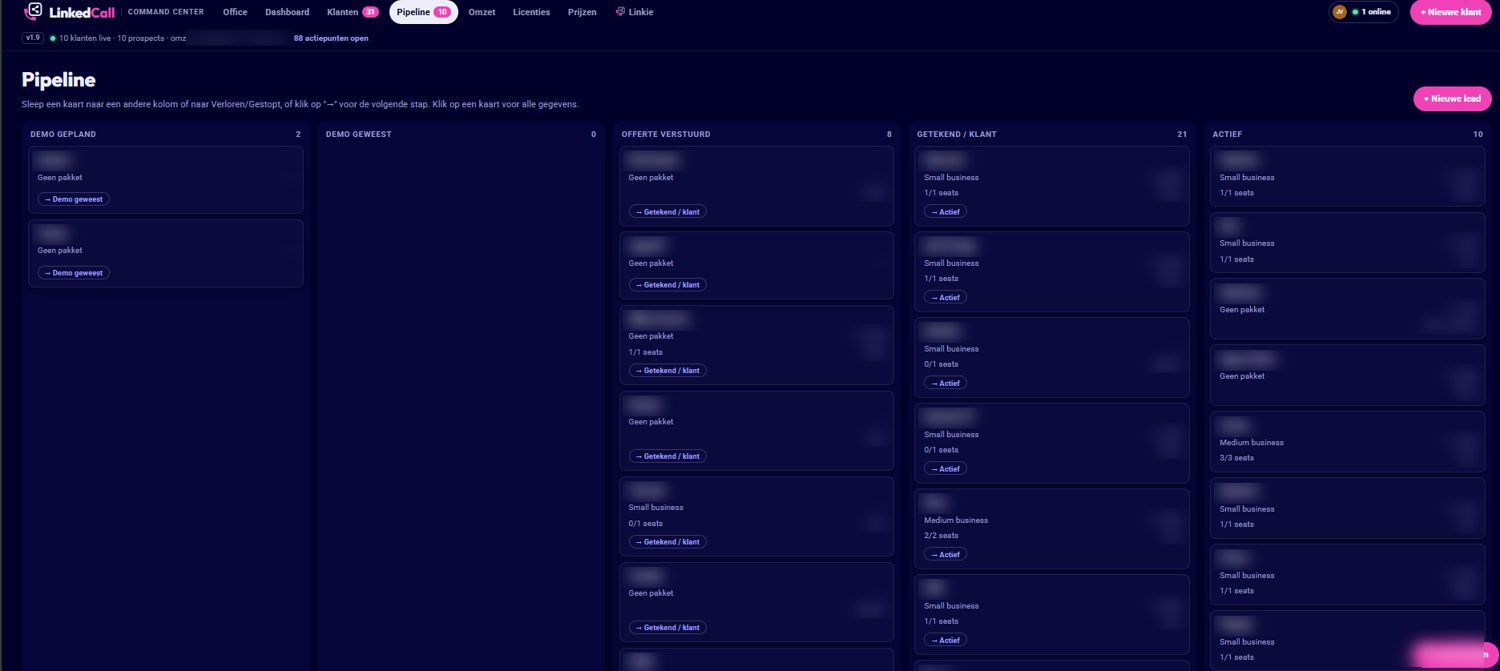Click the '1 online' status text
Screen dimensions: 1500x671
tap(1376, 12)
